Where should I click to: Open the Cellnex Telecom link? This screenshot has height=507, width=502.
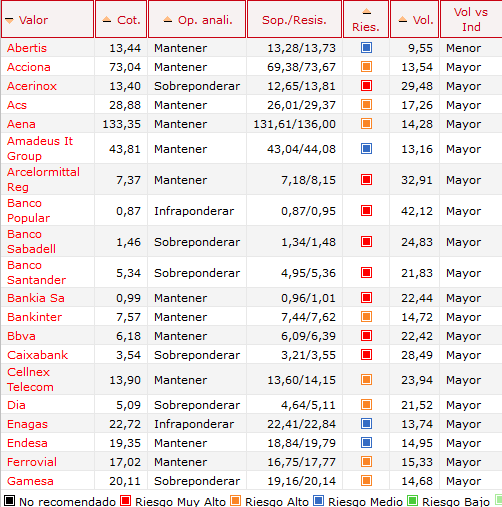pos(30,380)
